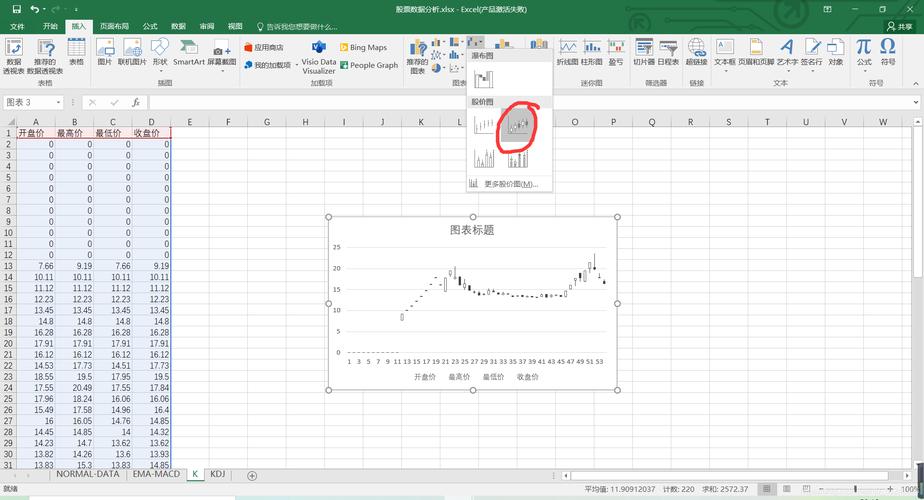The height and width of the screenshot is (500, 924).
Task: Select the Open-High-Low-Close stock chart
Action: 519,125
